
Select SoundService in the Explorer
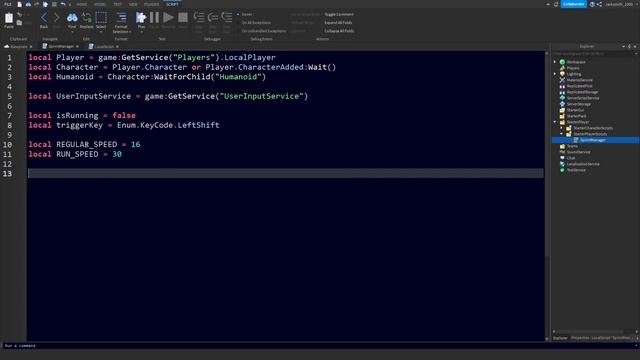[x=578, y=152]
